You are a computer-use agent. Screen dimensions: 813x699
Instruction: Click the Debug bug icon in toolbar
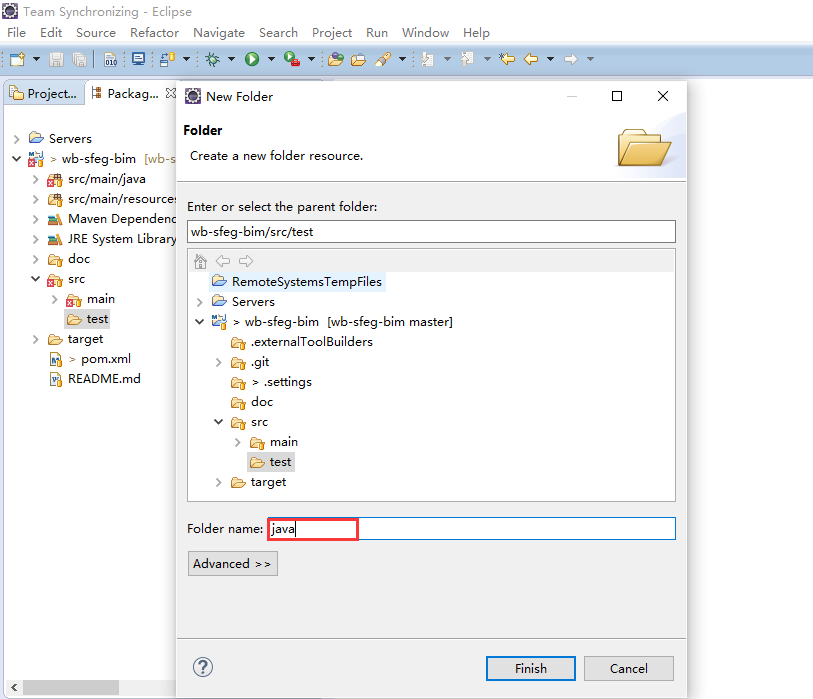(212, 59)
